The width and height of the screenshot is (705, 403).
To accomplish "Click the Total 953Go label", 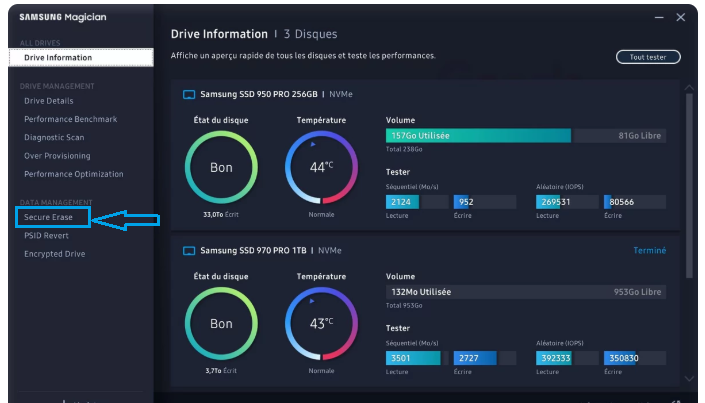I will tap(404, 305).
